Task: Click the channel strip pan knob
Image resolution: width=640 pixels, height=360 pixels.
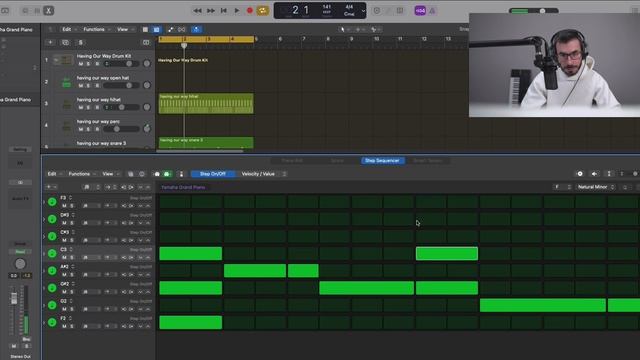Action: click(20, 264)
